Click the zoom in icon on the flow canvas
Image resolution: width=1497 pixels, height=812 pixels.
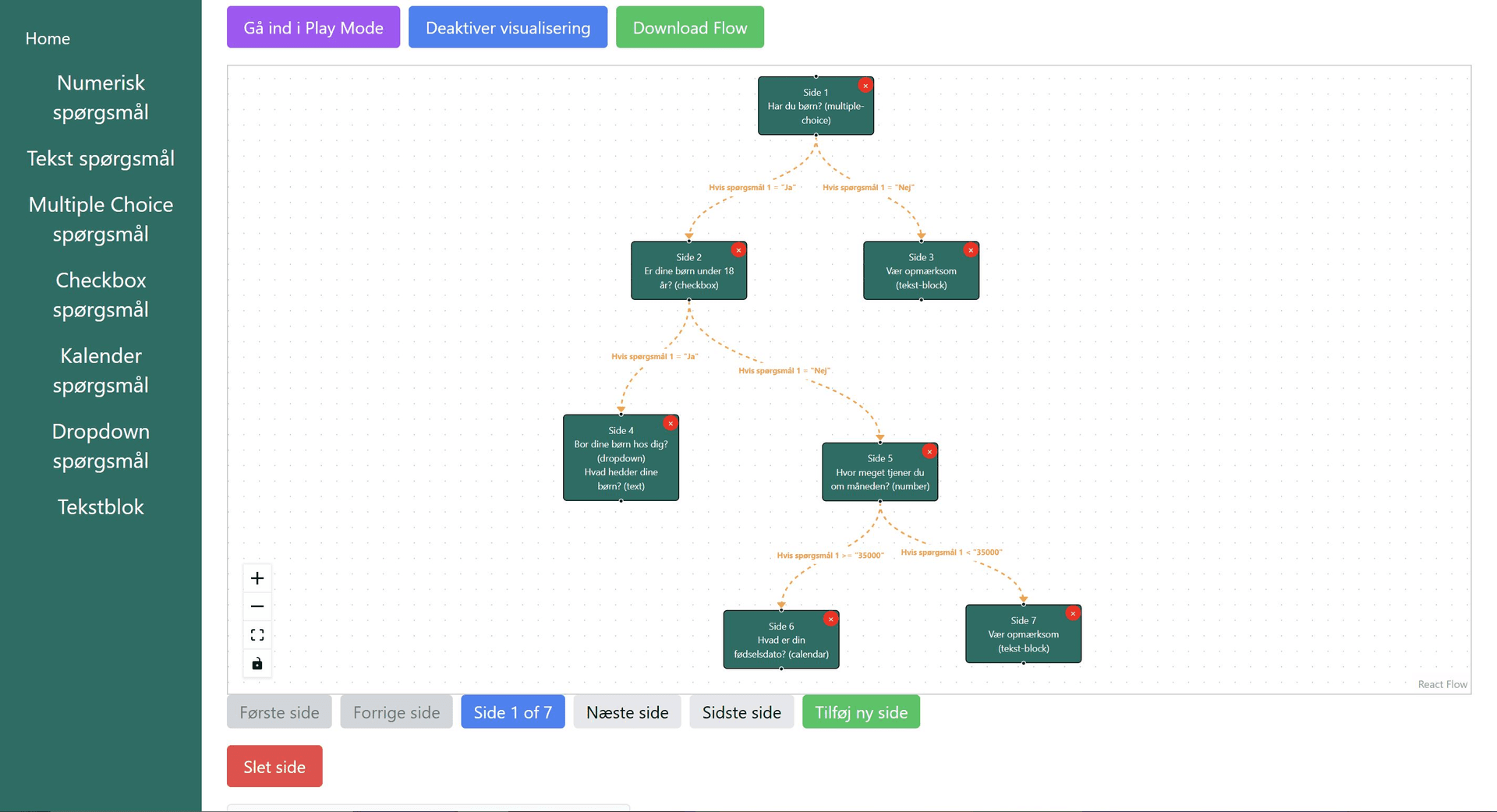(257, 577)
